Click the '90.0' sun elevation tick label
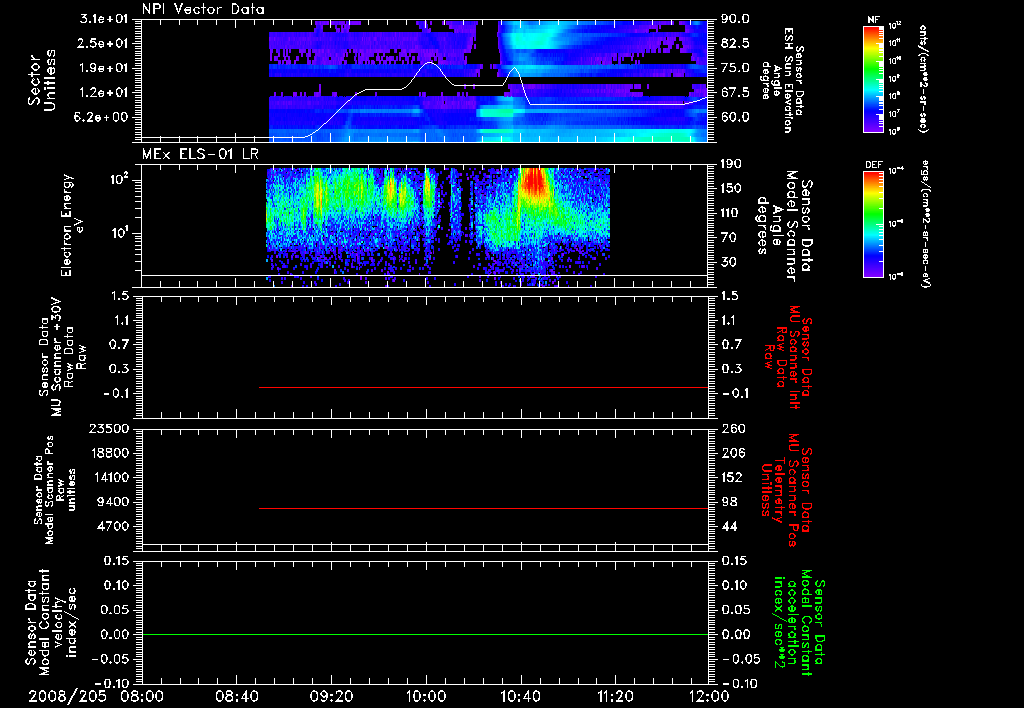Viewport: 1024px width, 708px height. [x=735, y=19]
